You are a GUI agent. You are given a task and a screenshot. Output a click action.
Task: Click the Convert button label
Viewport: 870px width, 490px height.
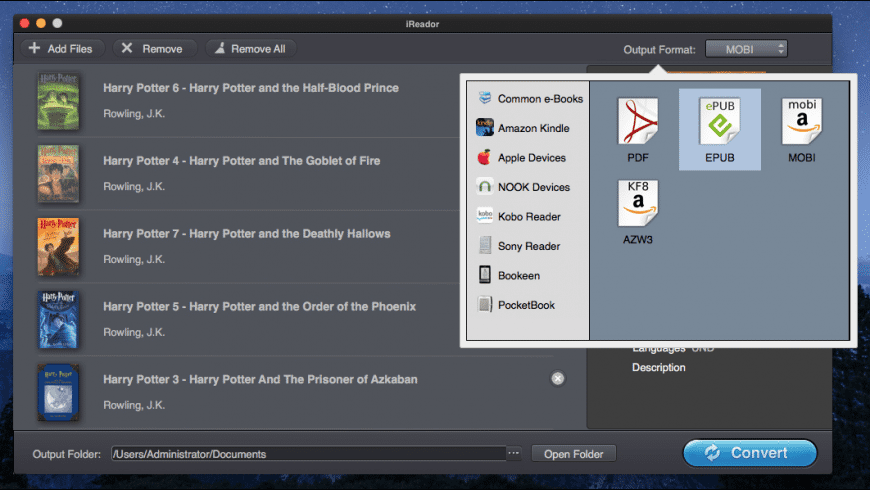coord(759,453)
